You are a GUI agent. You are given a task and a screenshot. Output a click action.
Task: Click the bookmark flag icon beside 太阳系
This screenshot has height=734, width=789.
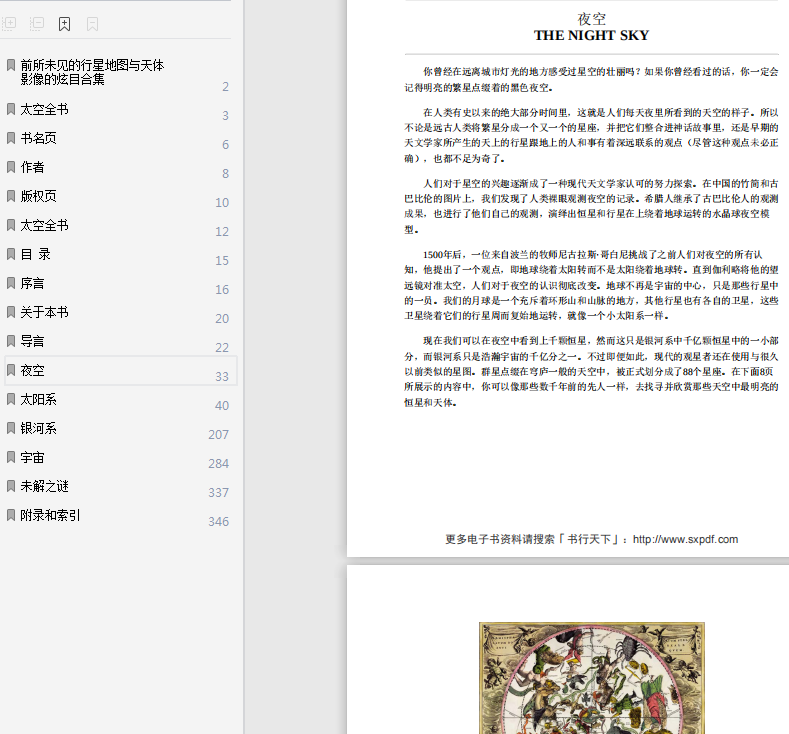tap(11, 399)
